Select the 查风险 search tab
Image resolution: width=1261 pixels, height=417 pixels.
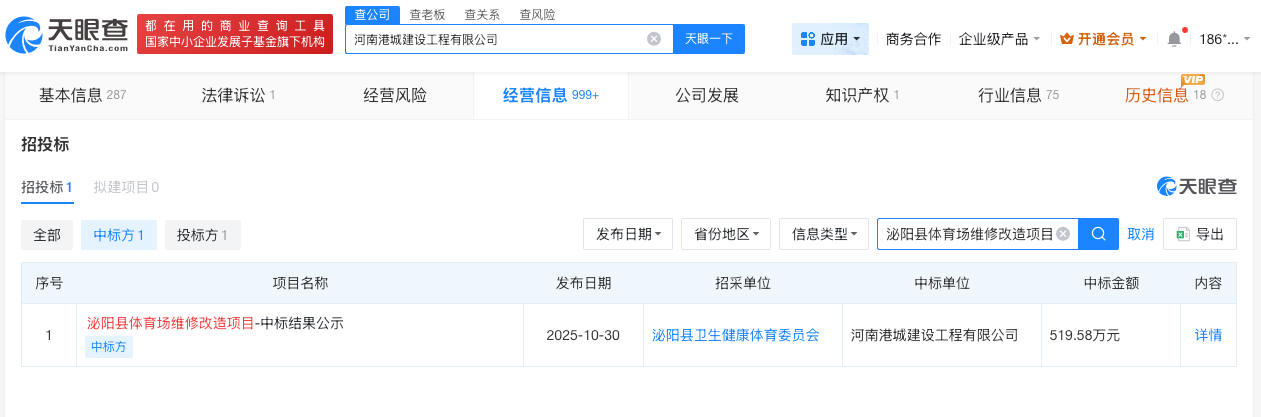[537, 15]
